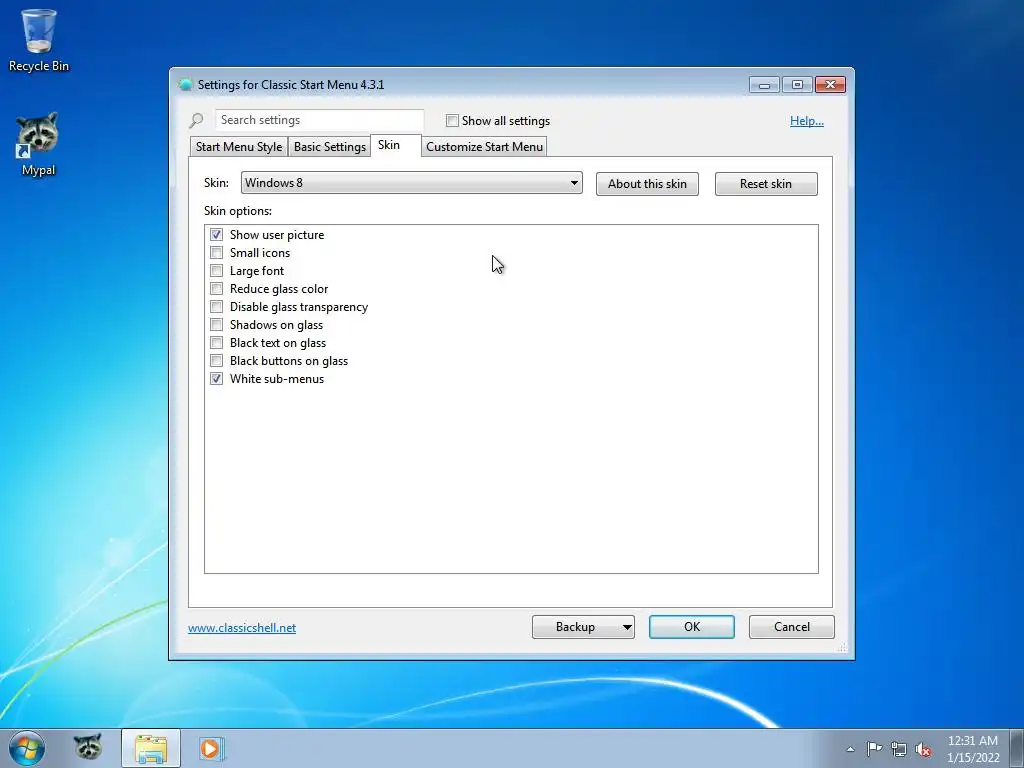Viewport: 1024px width, 768px height.
Task: Enable Show all settings checkbox
Action: [452, 120]
